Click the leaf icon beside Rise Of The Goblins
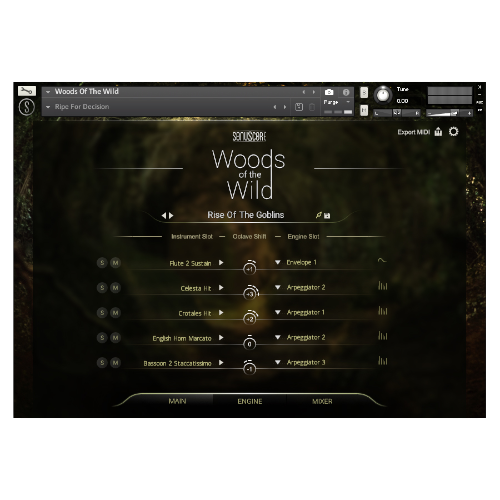 click(319, 215)
